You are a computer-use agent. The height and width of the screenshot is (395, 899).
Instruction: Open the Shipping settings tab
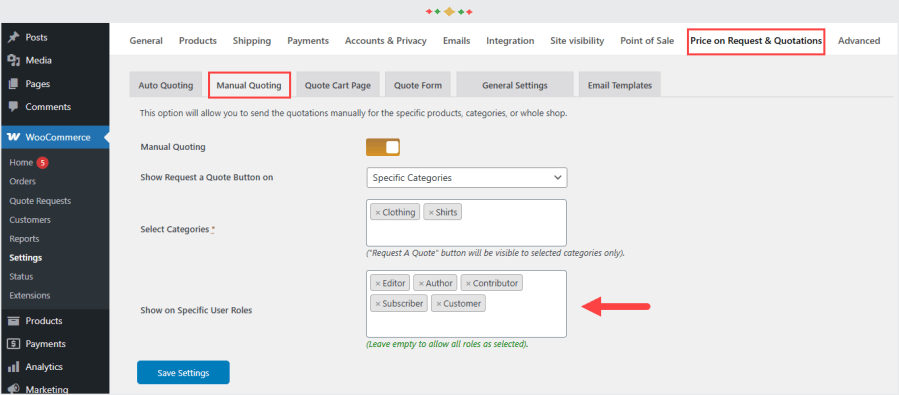(252, 41)
